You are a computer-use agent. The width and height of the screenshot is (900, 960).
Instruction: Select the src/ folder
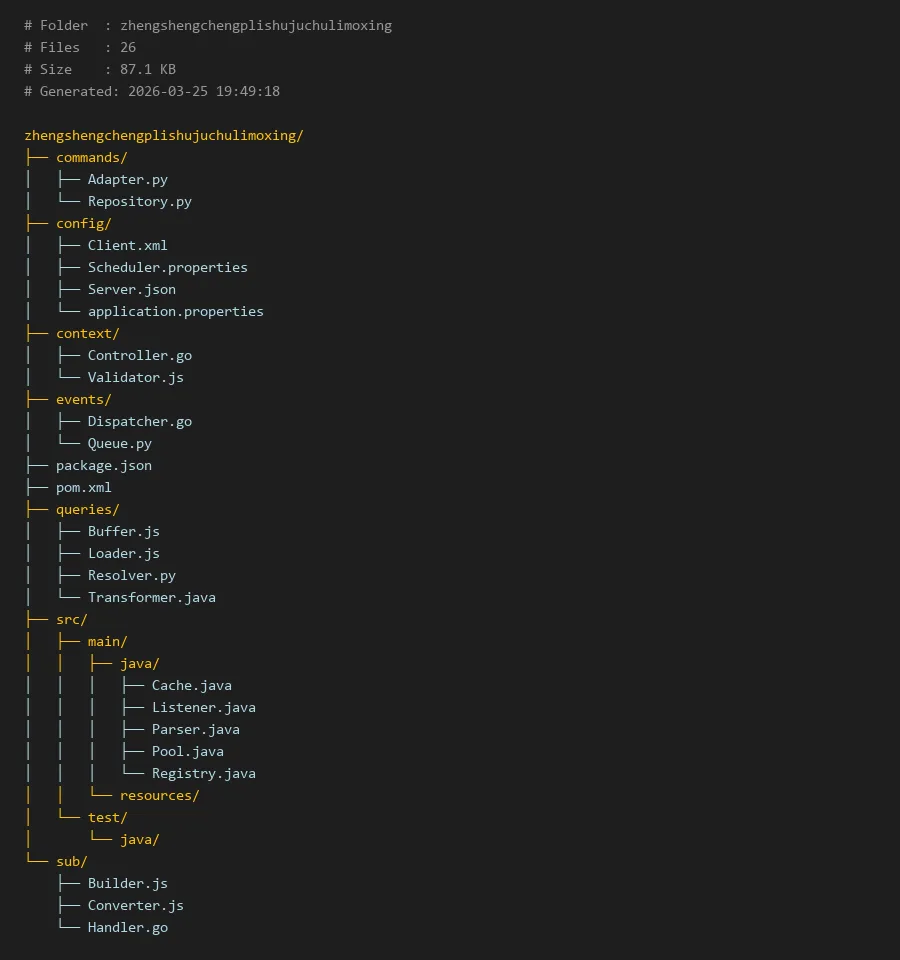(71, 619)
